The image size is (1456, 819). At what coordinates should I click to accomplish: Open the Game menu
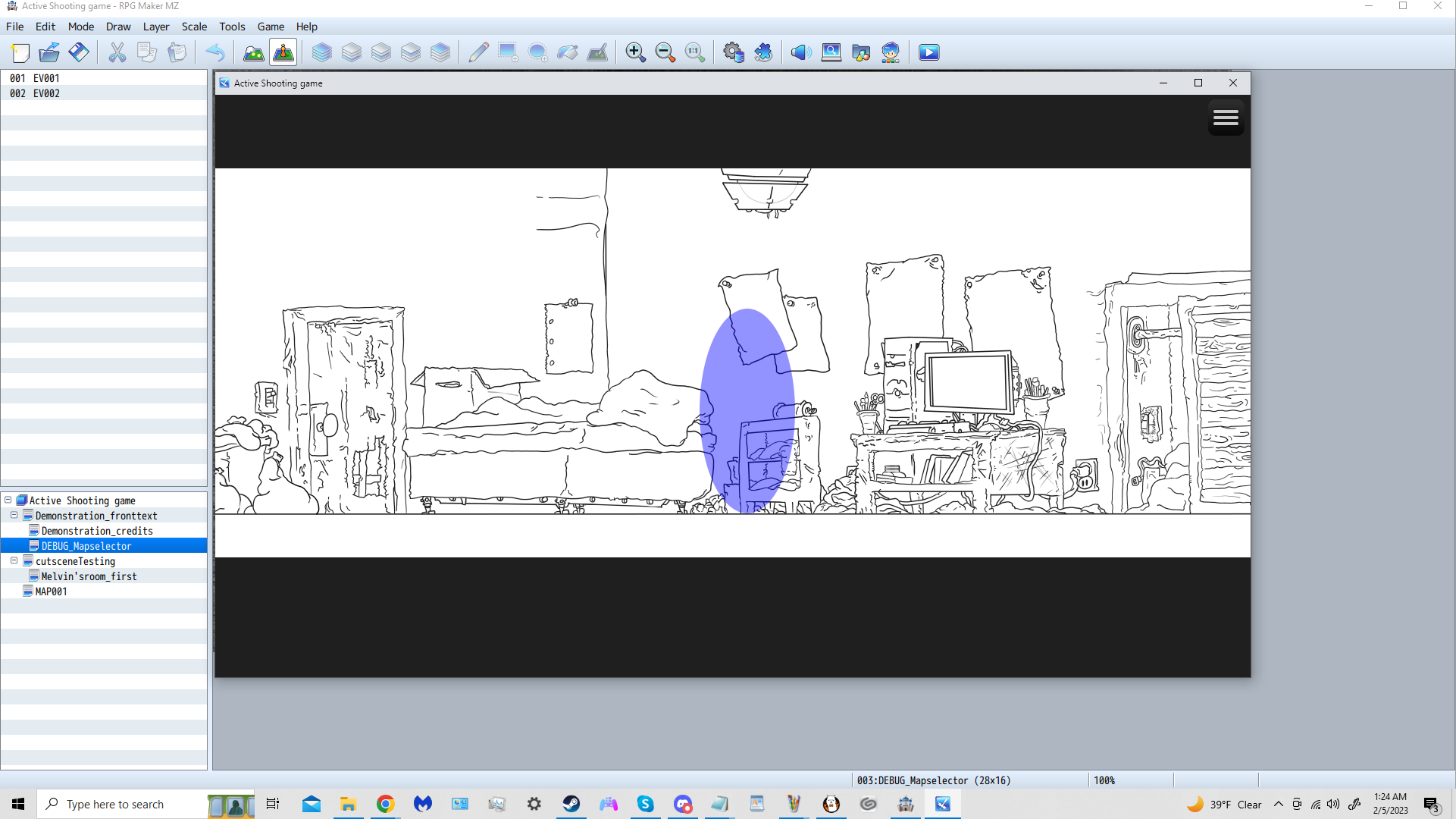[271, 27]
